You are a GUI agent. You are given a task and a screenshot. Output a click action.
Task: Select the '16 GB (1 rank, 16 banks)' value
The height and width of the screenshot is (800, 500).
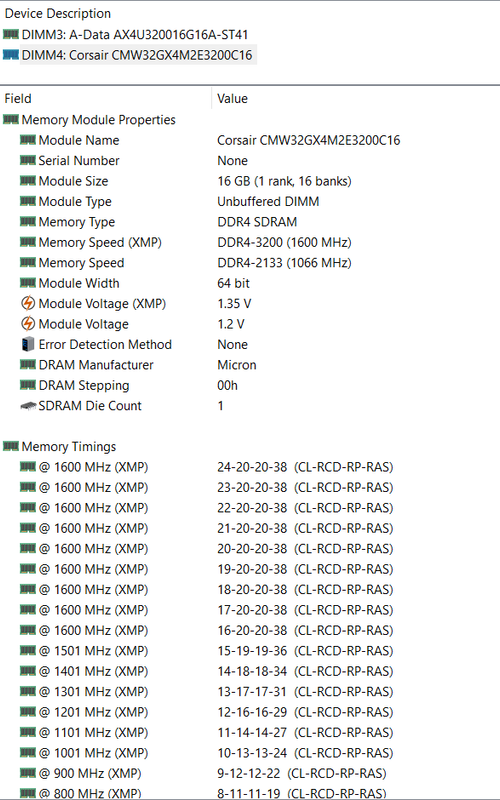pos(285,181)
